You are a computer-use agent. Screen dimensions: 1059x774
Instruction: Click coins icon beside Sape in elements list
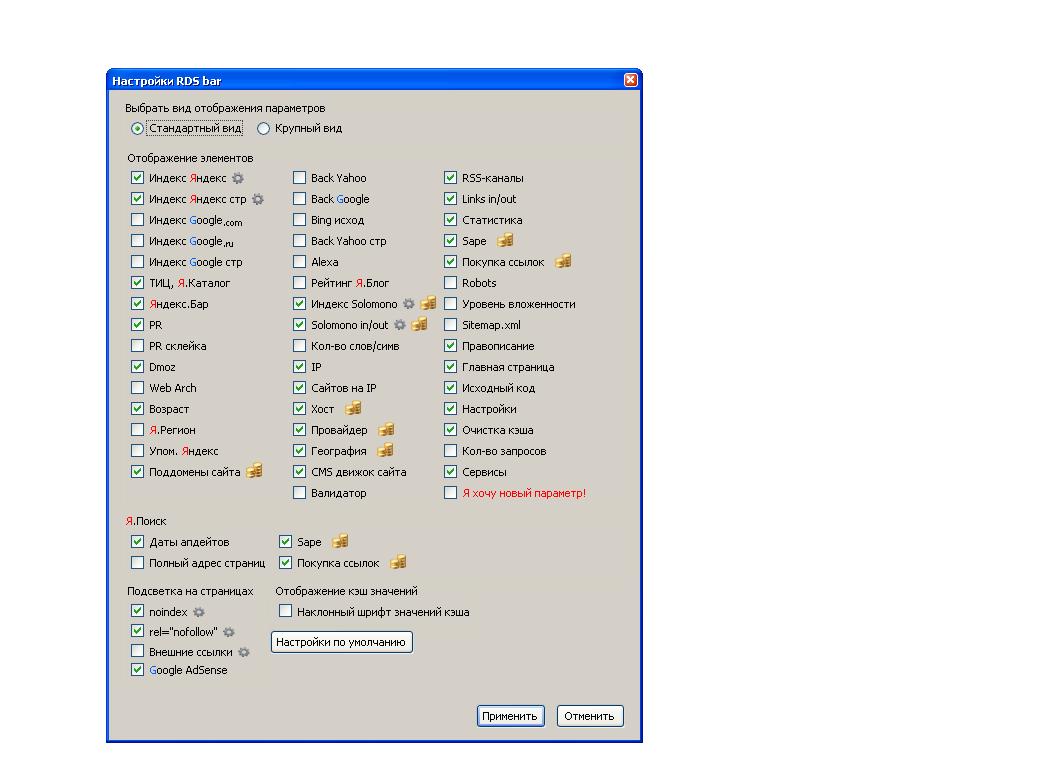(505, 240)
